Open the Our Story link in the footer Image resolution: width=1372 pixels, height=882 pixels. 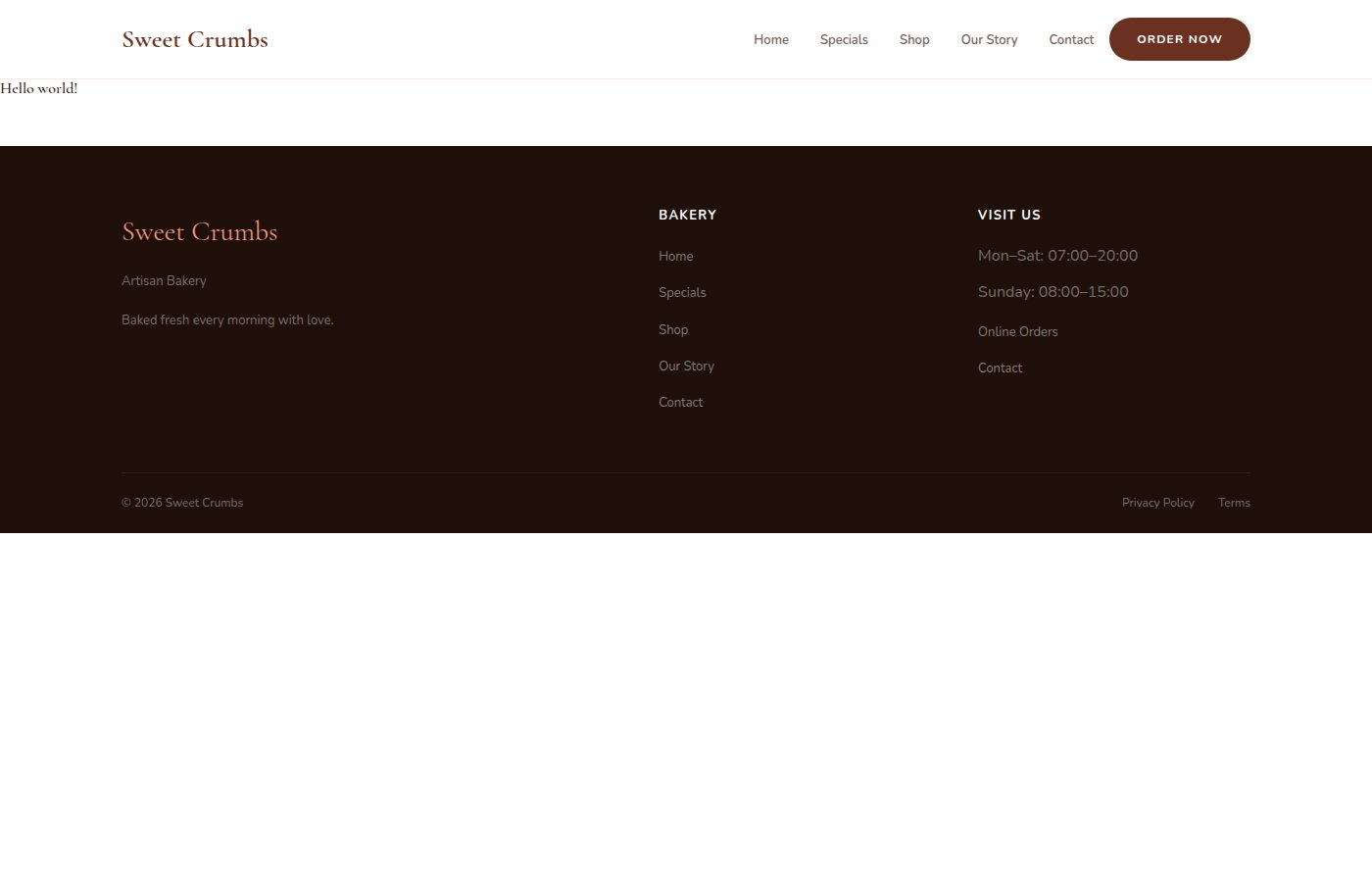686,366
